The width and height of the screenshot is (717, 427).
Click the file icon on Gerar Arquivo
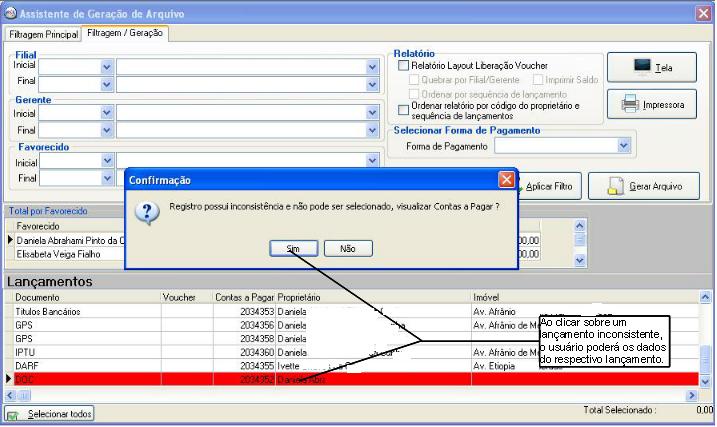615,186
